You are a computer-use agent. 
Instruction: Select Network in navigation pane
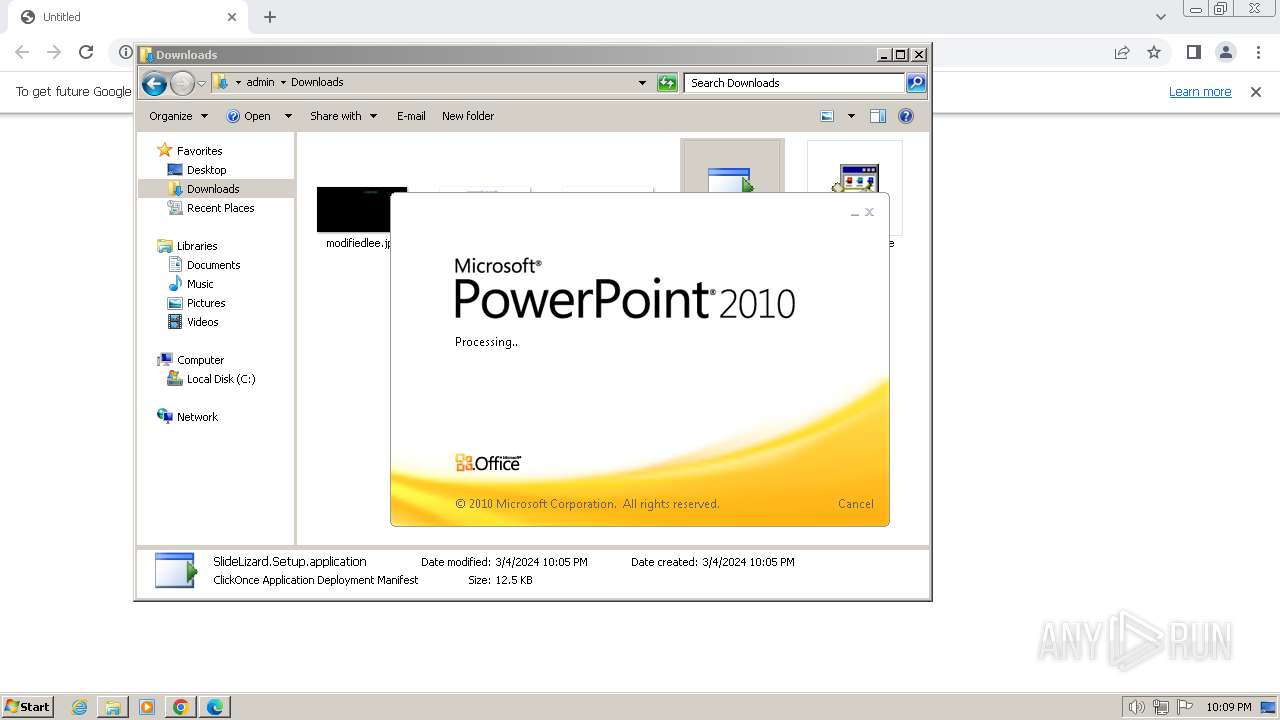(x=197, y=417)
